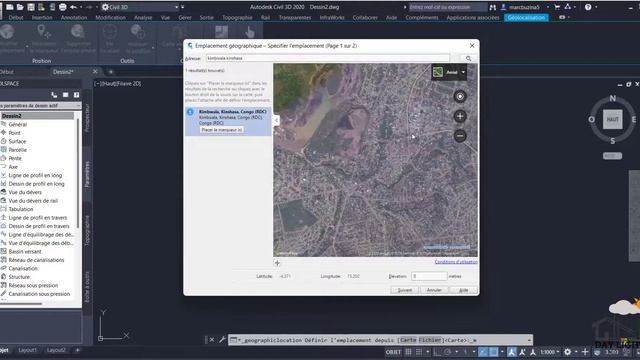Close the command line with the X icon

click(212, 340)
